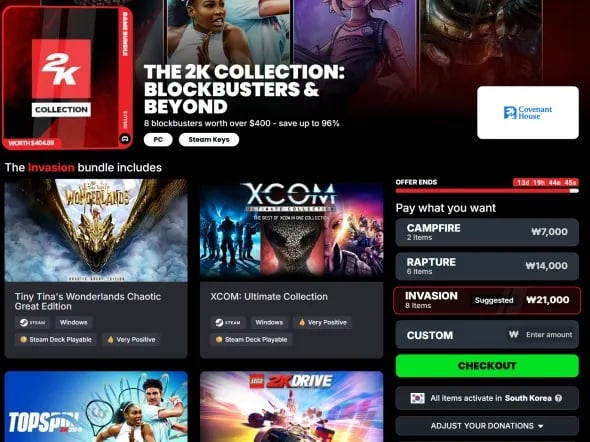590x442 pixels.
Task: Click the PC platform tag
Action: (158, 140)
